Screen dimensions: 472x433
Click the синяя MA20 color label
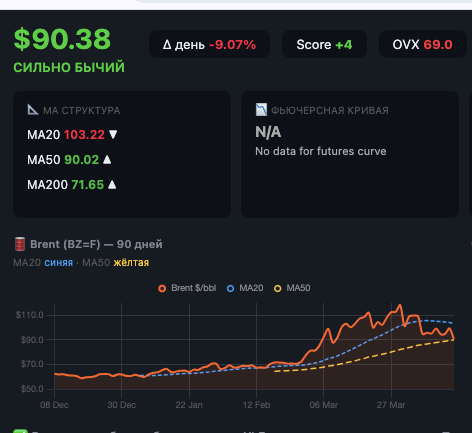[59, 263]
